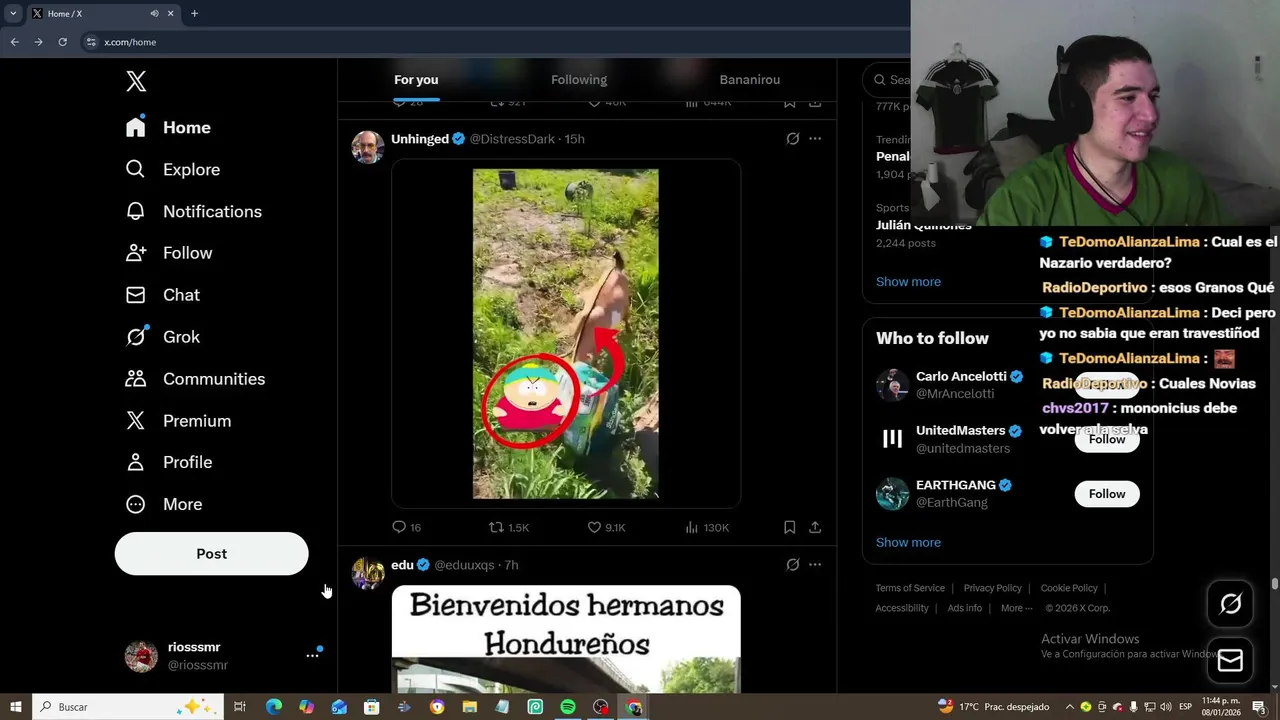This screenshot has width=1280, height=720.
Task: Open the Unhinged display name link
Action: pos(420,139)
